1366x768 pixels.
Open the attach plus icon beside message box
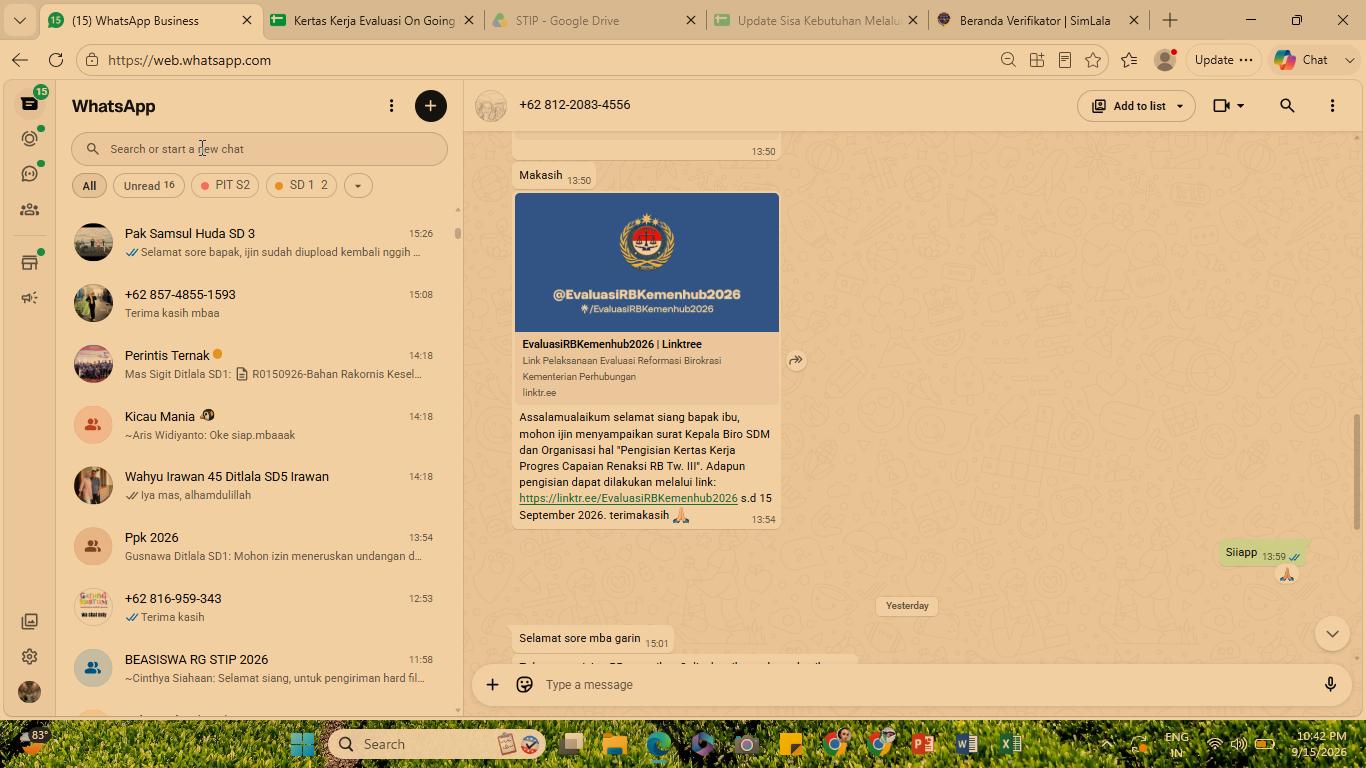point(492,685)
